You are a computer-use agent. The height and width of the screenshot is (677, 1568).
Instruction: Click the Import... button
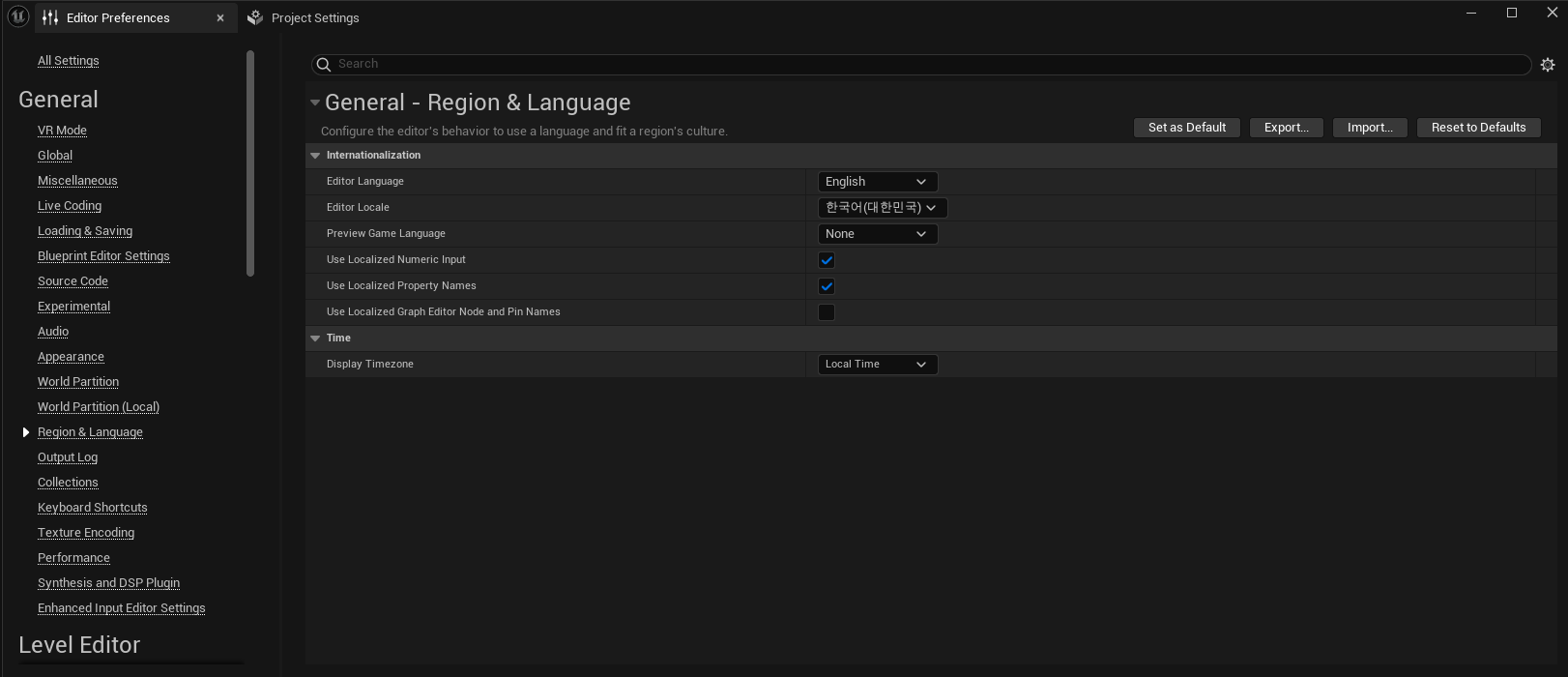click(x=1370, y=128)
